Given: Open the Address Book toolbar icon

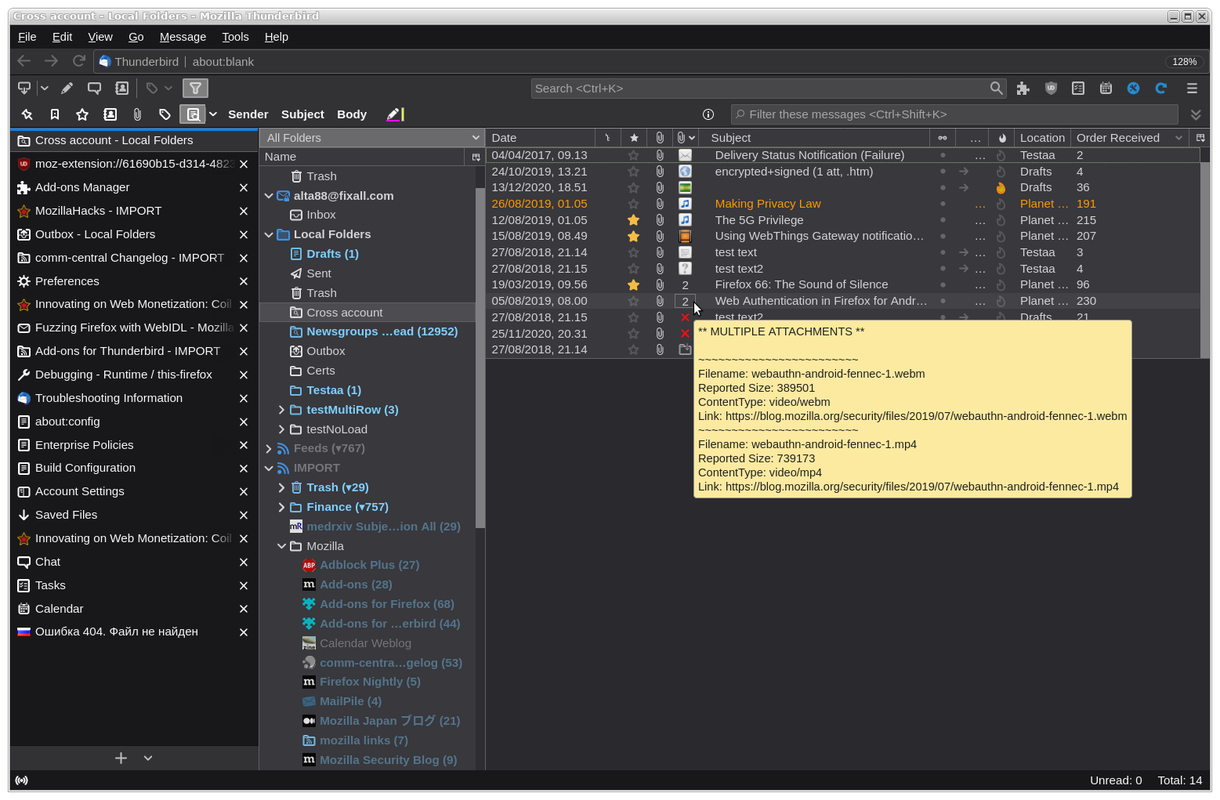Looking at the screenshot, I should point(122,88).
